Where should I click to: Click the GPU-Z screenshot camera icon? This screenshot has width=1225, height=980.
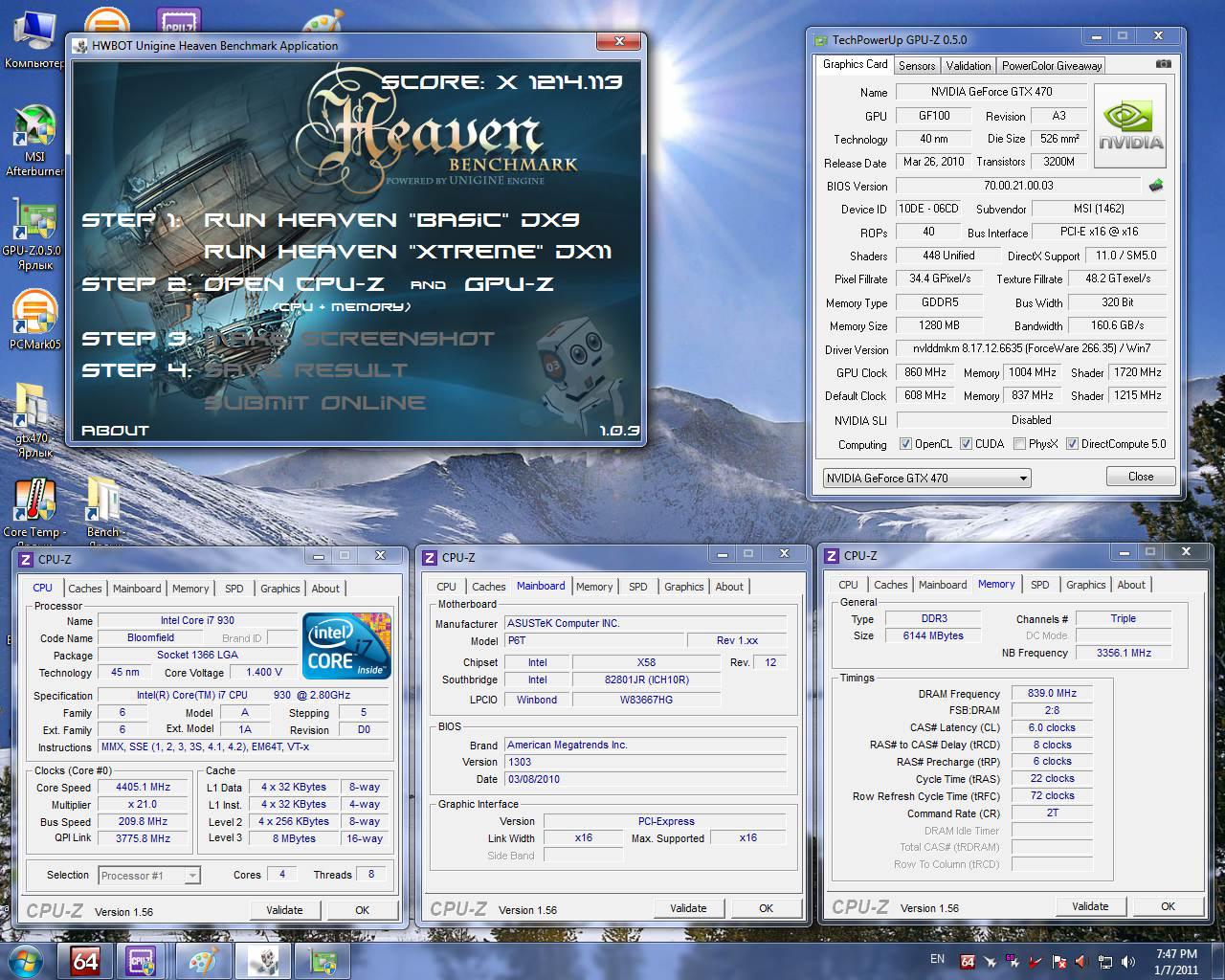[1163, 64]
